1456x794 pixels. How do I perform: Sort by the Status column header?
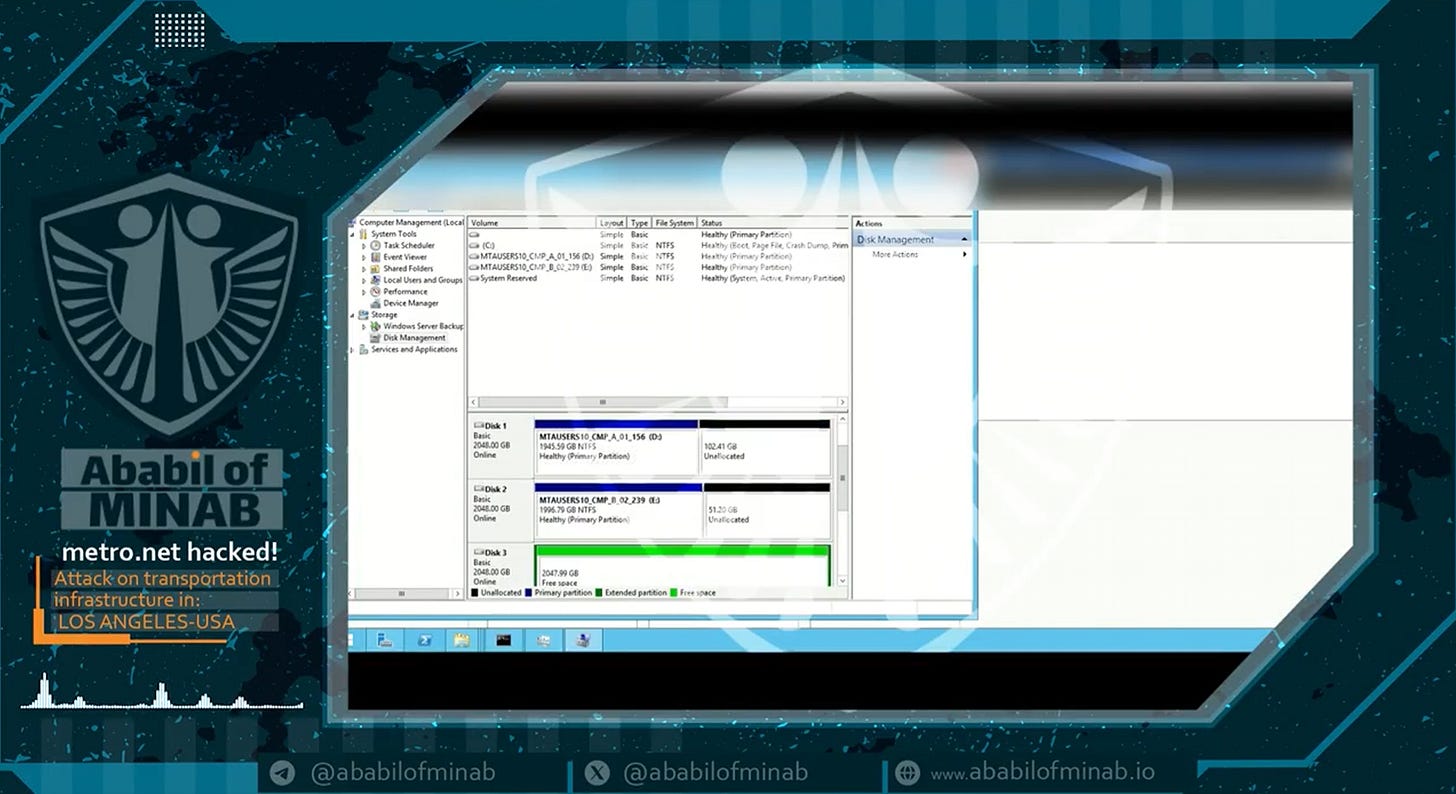point(773,223)
